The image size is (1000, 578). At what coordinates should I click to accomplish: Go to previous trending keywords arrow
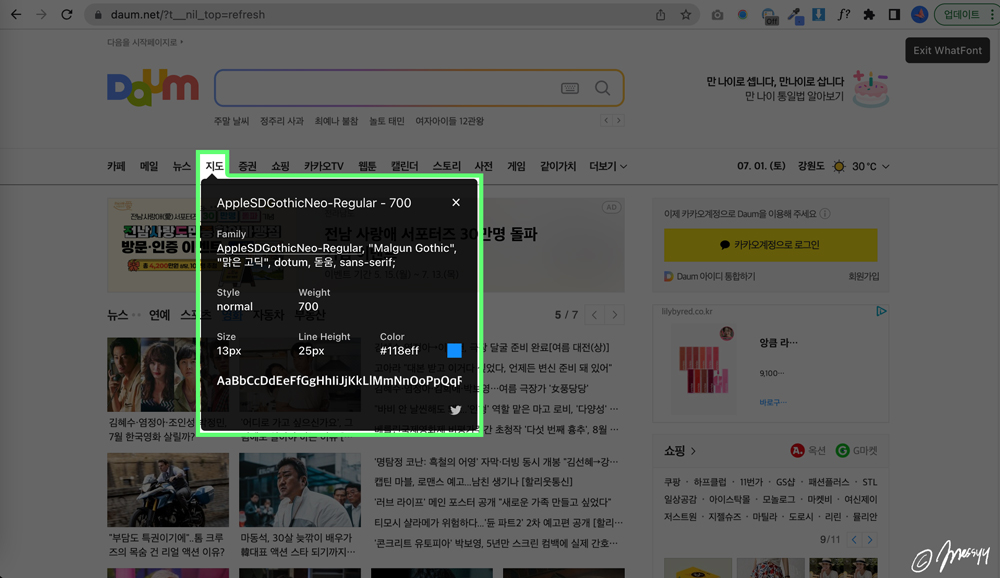pyautogui.click(x=606, y=120)
